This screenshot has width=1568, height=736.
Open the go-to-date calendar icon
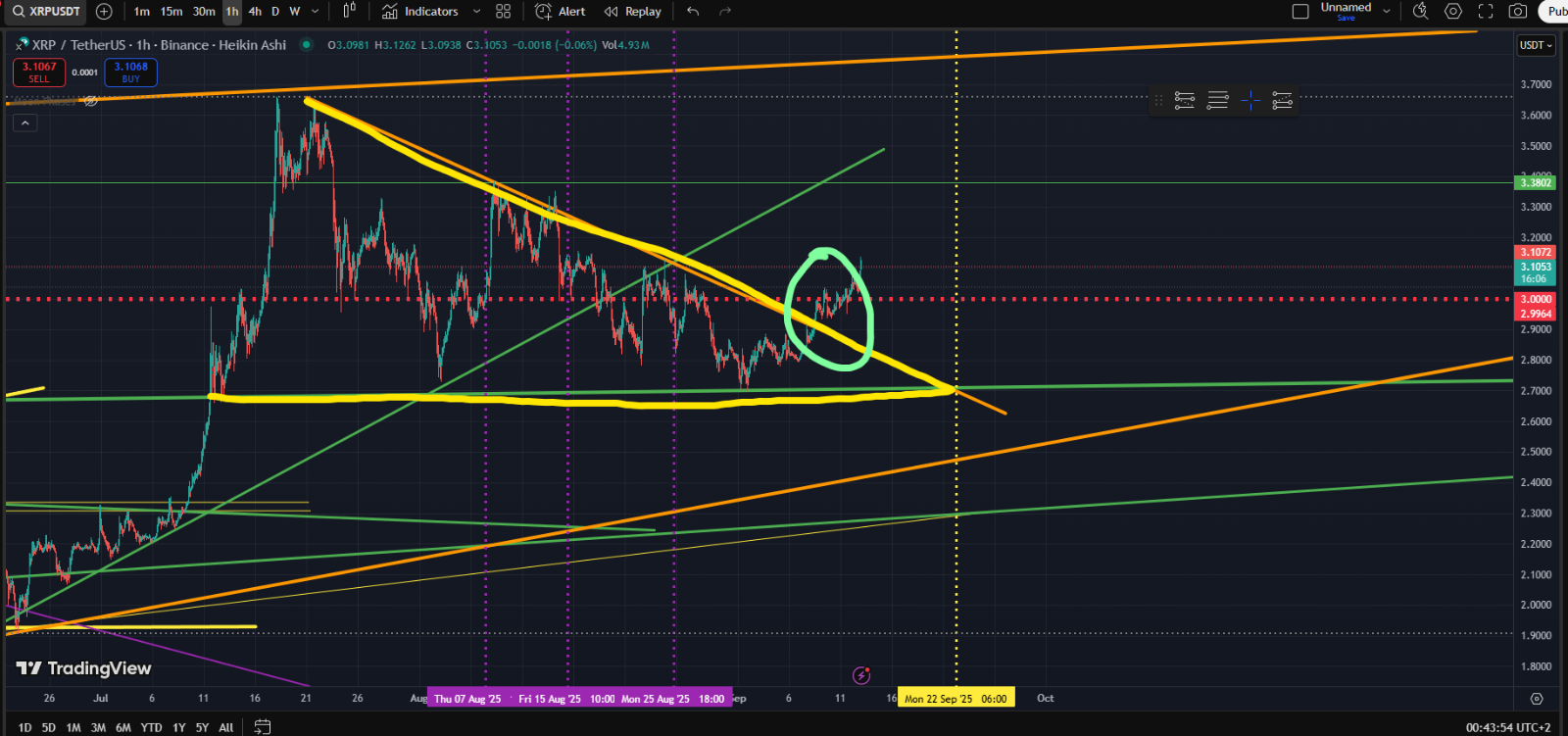263,727
